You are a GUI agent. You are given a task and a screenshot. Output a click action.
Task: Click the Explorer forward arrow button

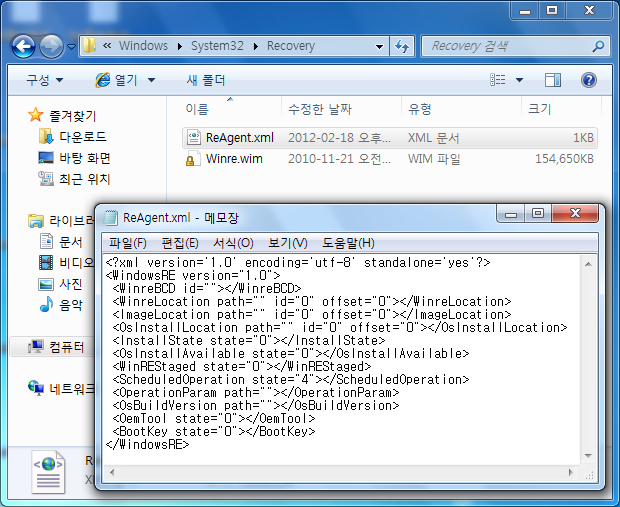pos(51,47)
